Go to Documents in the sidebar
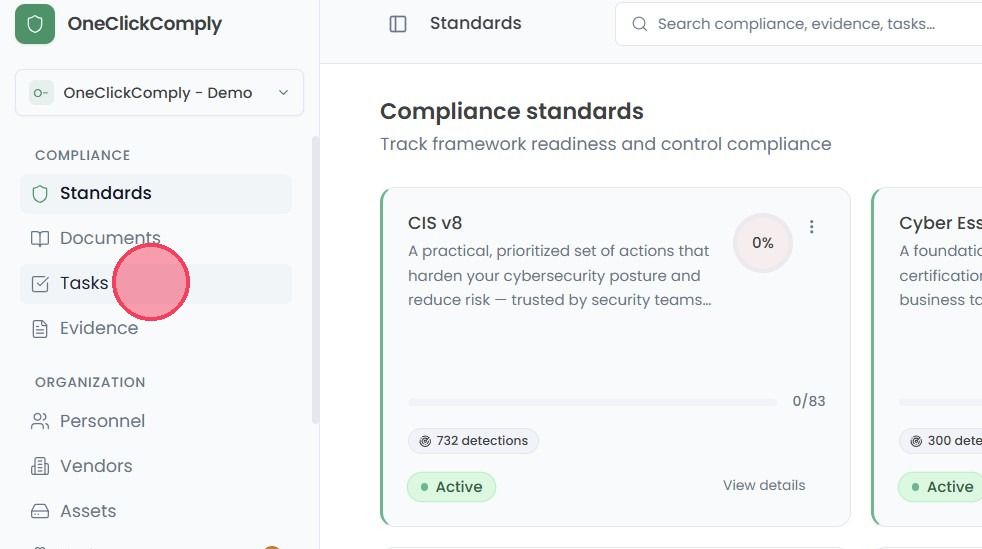 155,239
